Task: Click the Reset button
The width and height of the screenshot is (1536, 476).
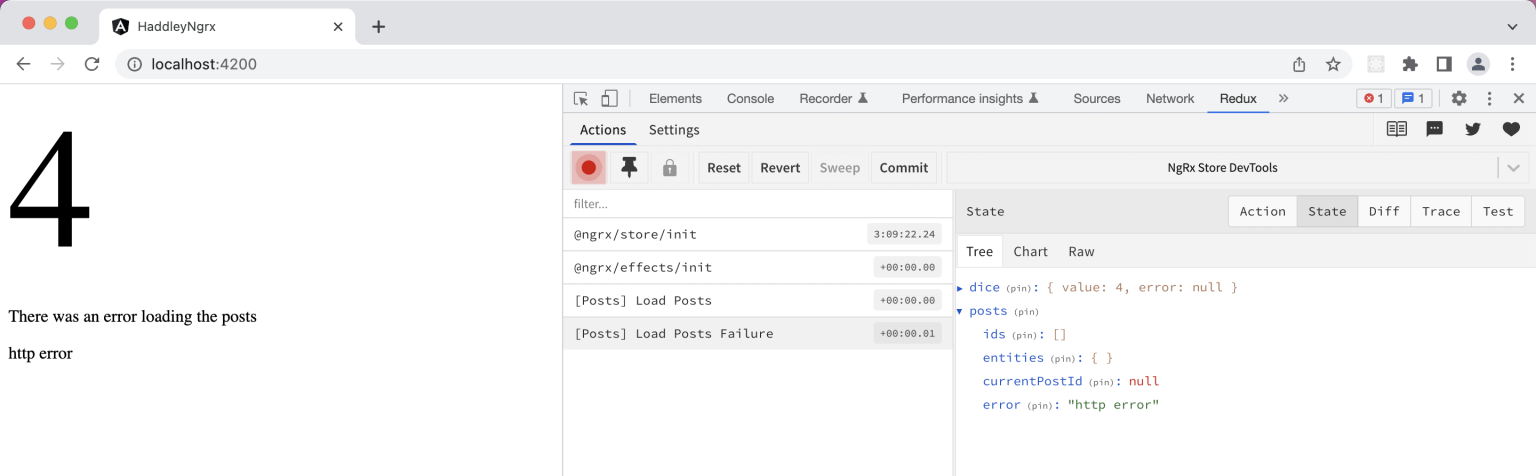Action: [x=724, y=168]
